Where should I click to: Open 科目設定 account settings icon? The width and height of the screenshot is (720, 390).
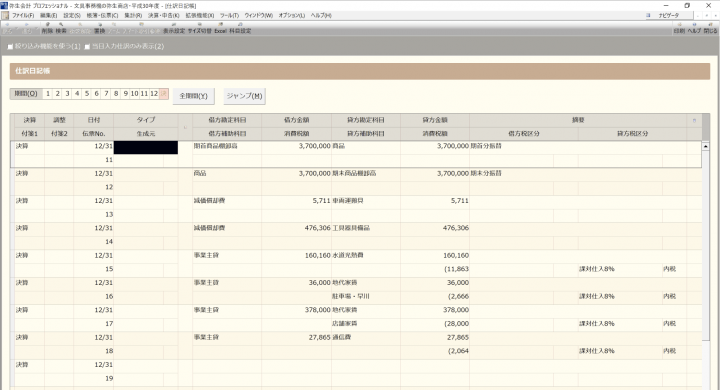point(240,28)
